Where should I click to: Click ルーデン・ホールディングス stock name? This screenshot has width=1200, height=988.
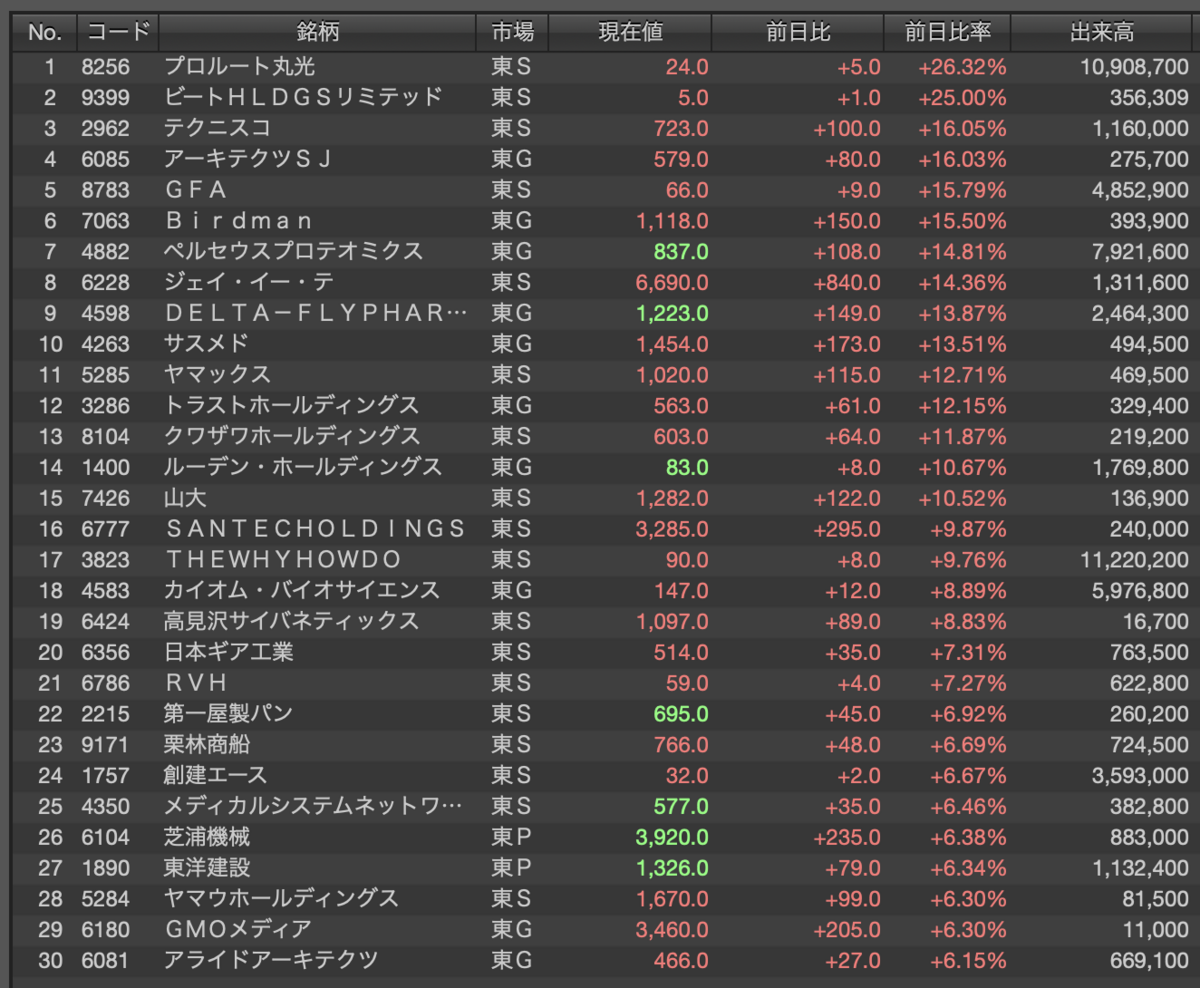303,467
